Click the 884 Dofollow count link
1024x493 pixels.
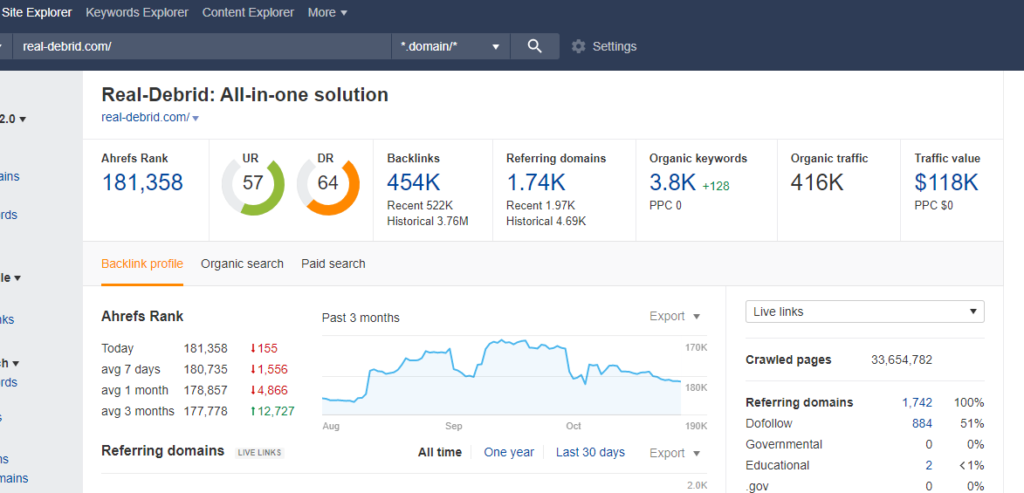[922, 423]
